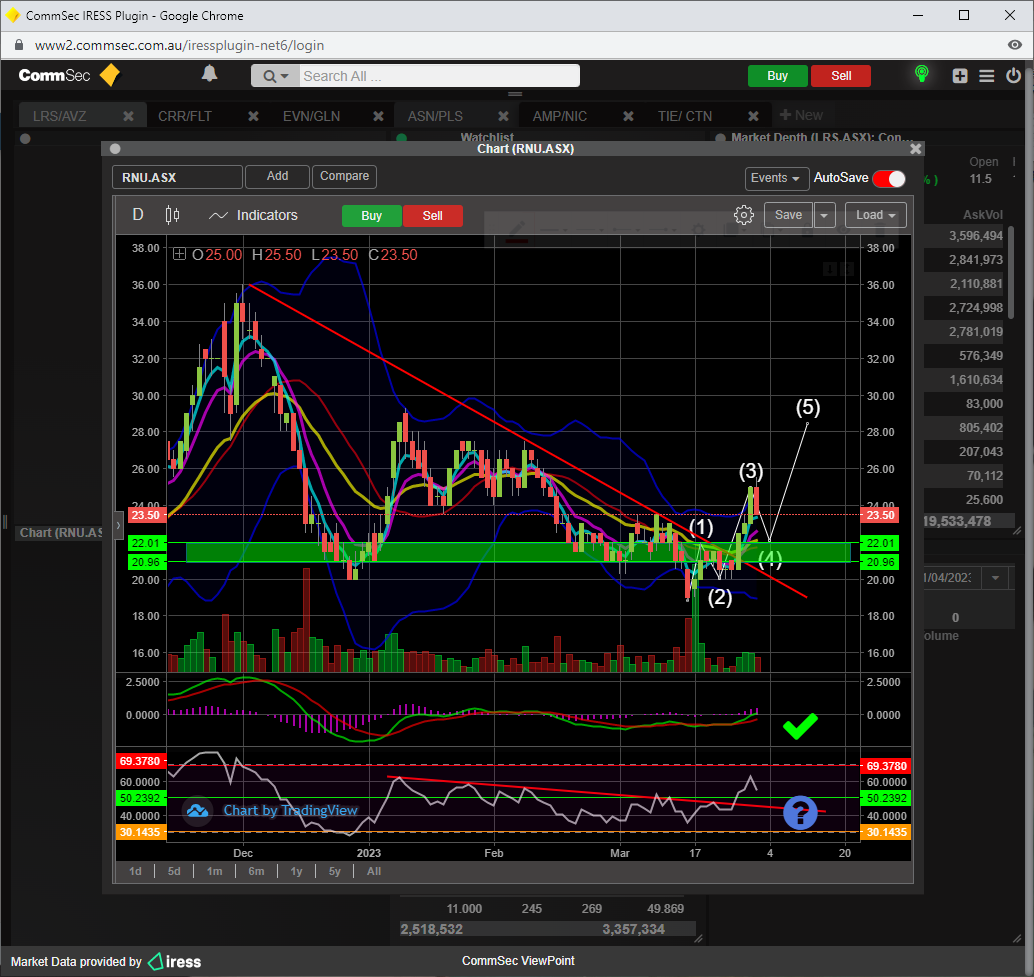
Task: Expand the Save options arrow
Action: pos(824,215)
